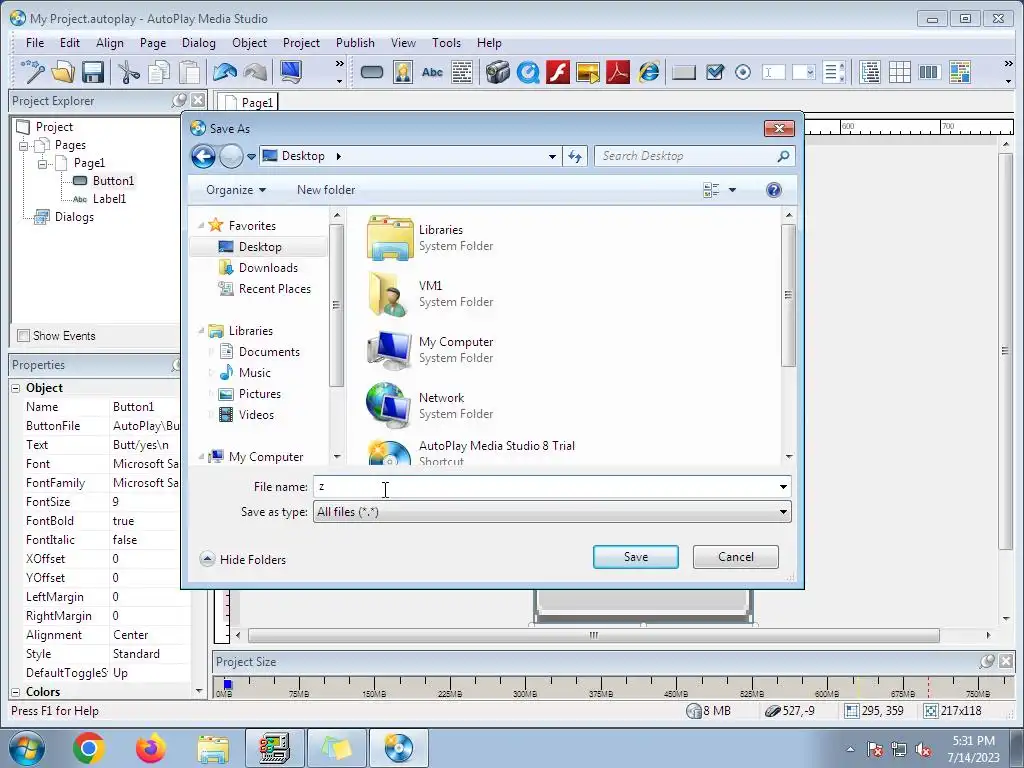Insert an Image object from toolbar

pos(403,72)
